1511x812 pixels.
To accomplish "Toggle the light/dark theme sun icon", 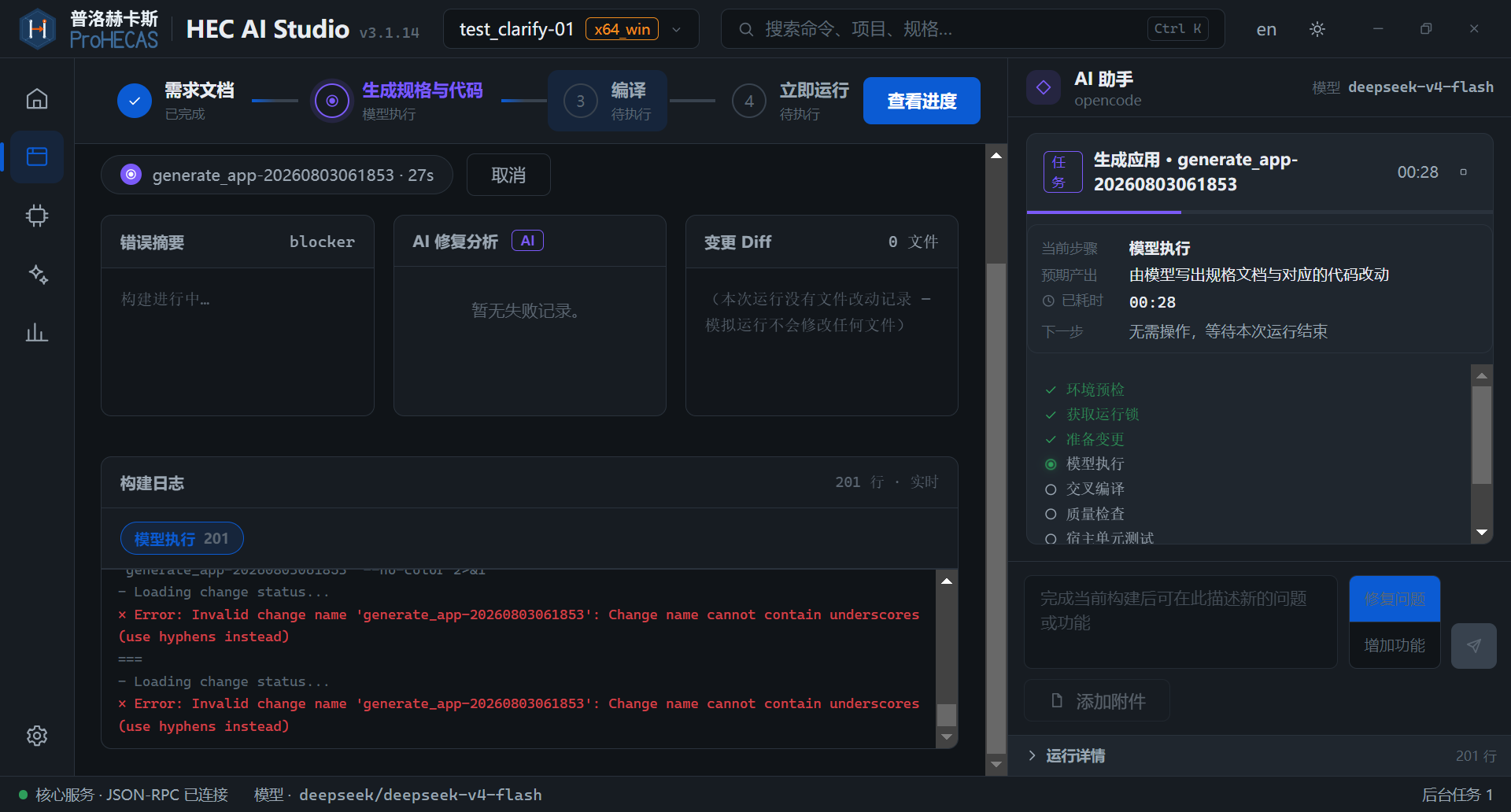I will pyautogui.click(x=1317, y=29).
